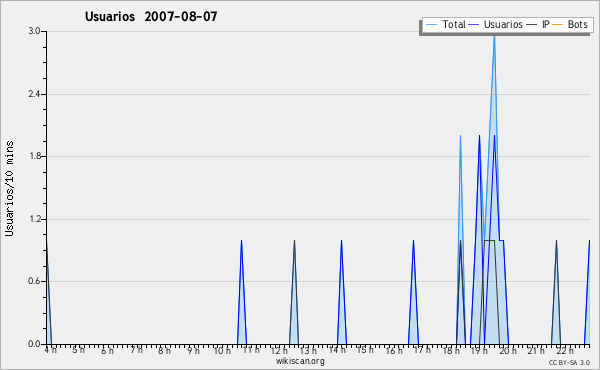Click the 'Bots' legend entry
The width and height of the screenshot is (600, 370).
(x=570, y=24)
